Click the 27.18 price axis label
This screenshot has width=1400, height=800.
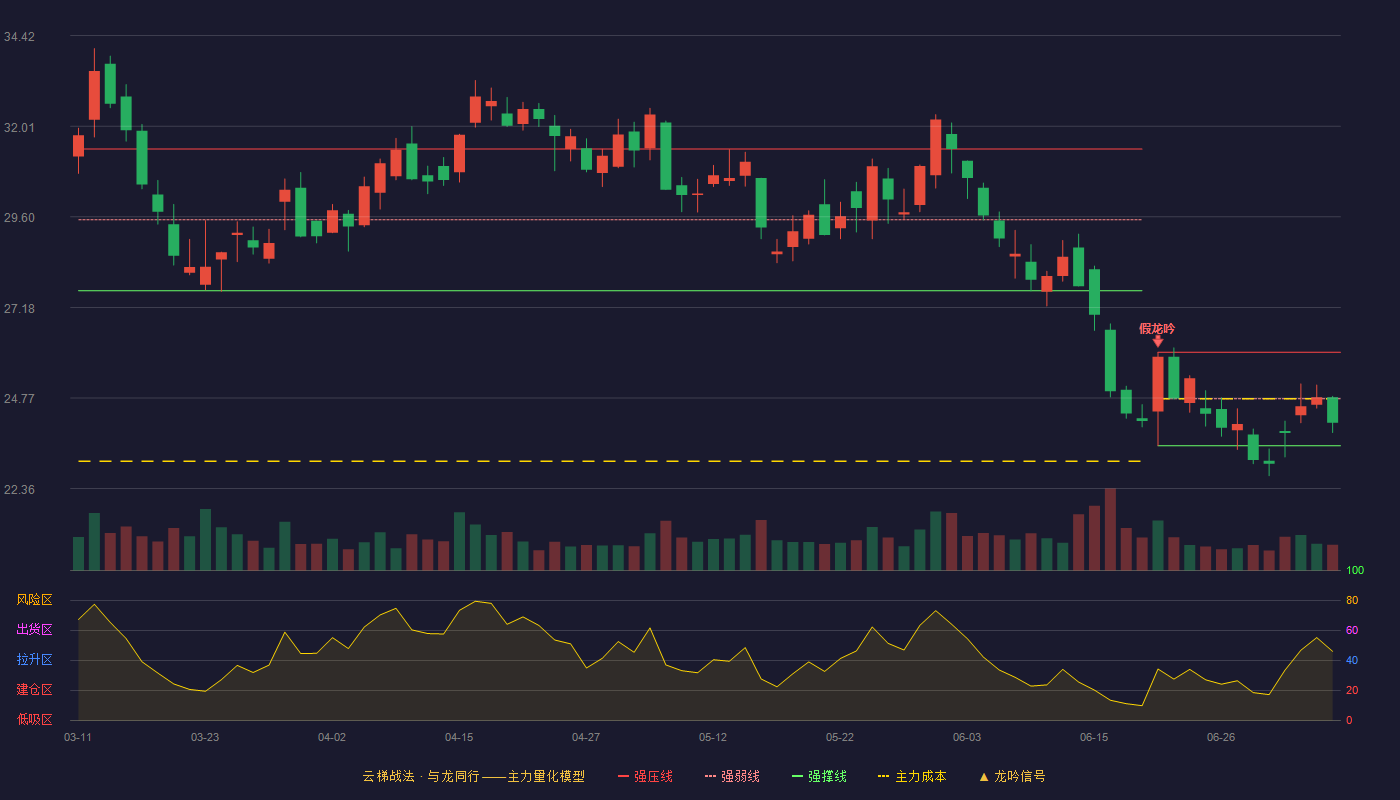click(19, 309)
